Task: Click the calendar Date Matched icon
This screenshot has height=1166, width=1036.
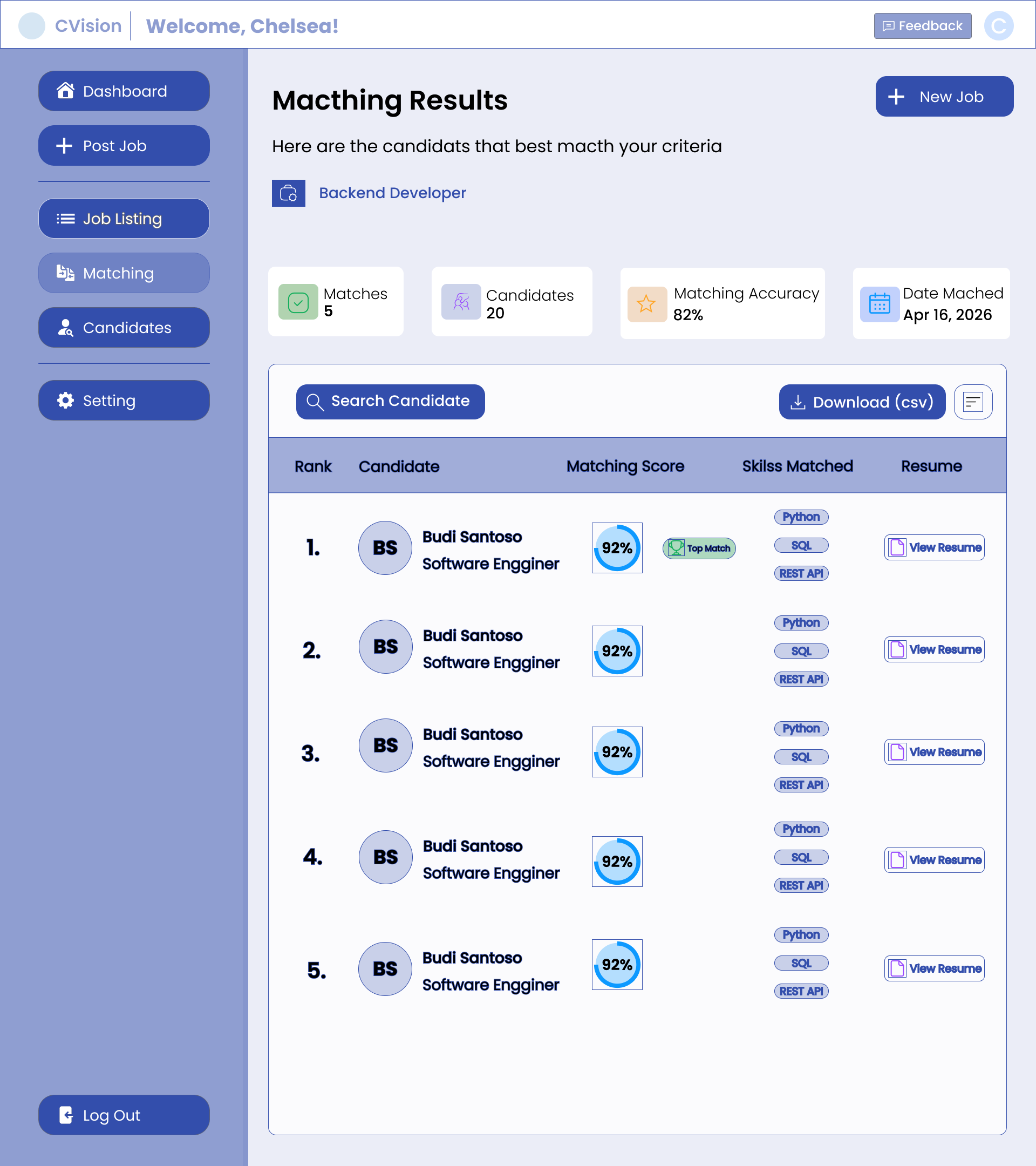Action: pos(879,304)
